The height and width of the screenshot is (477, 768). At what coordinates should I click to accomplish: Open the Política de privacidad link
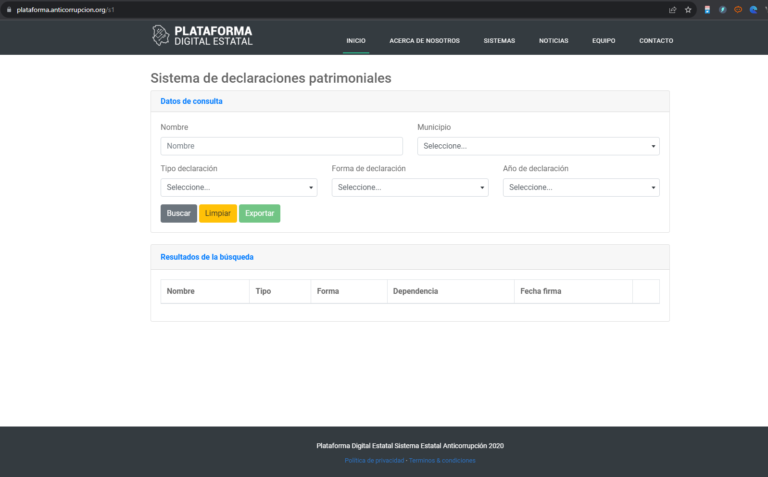click(x=374, y=460)
